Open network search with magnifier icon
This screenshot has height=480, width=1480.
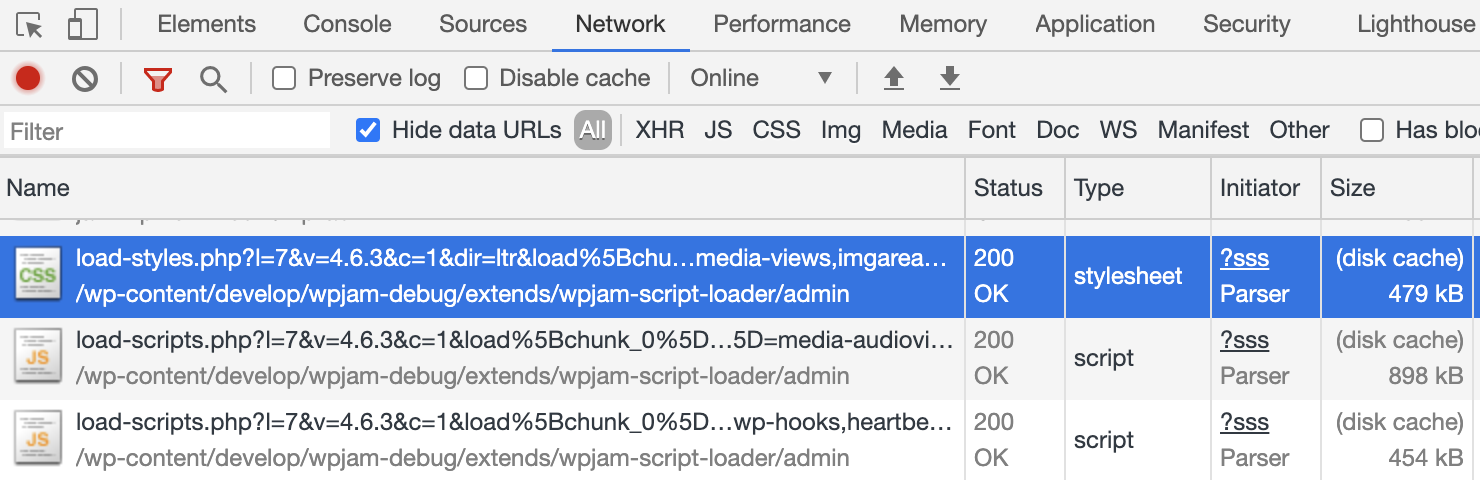(x=213, y=78)
